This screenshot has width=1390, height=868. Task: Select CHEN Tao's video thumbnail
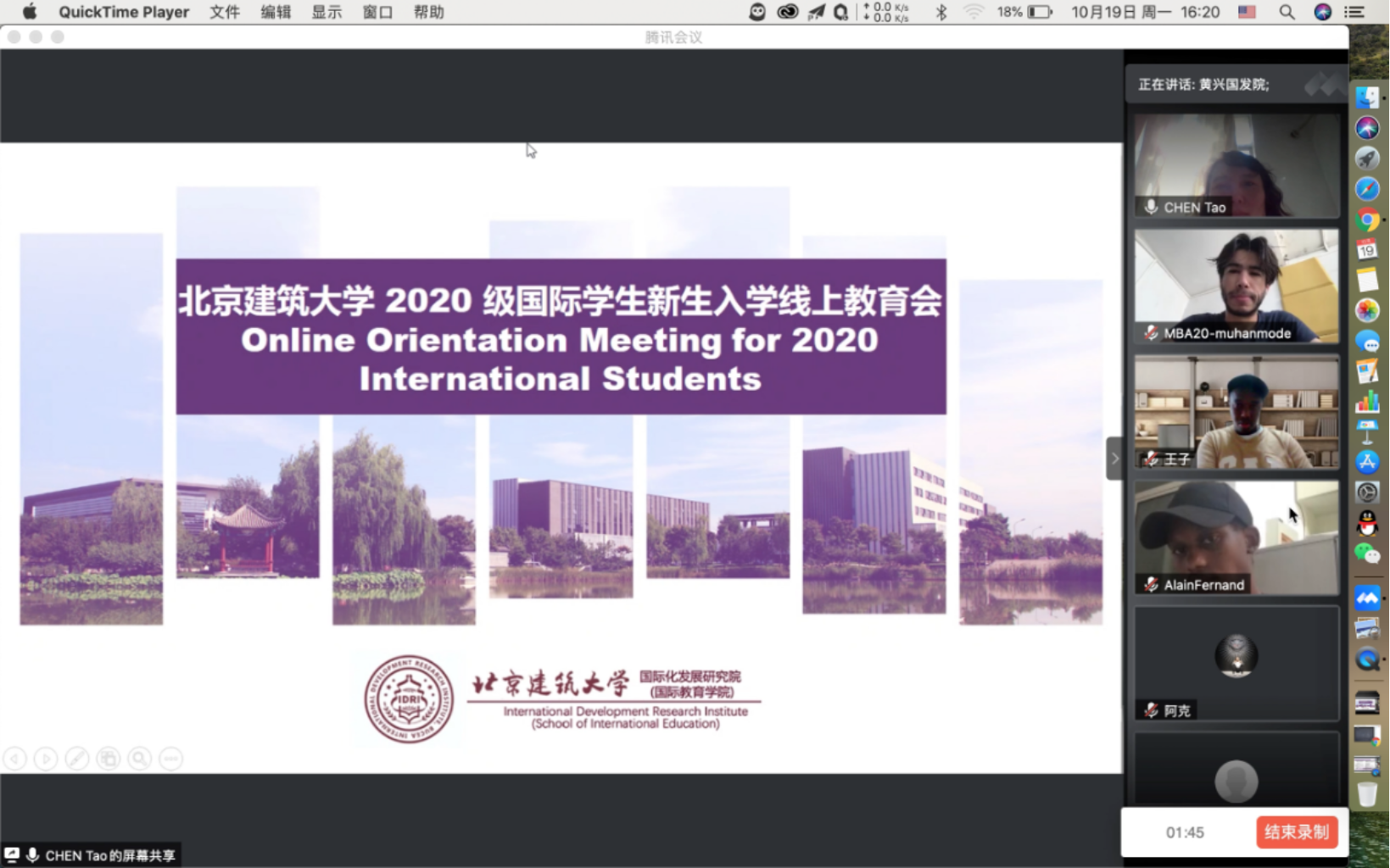pyautogui.click(x=1236, y=166)
